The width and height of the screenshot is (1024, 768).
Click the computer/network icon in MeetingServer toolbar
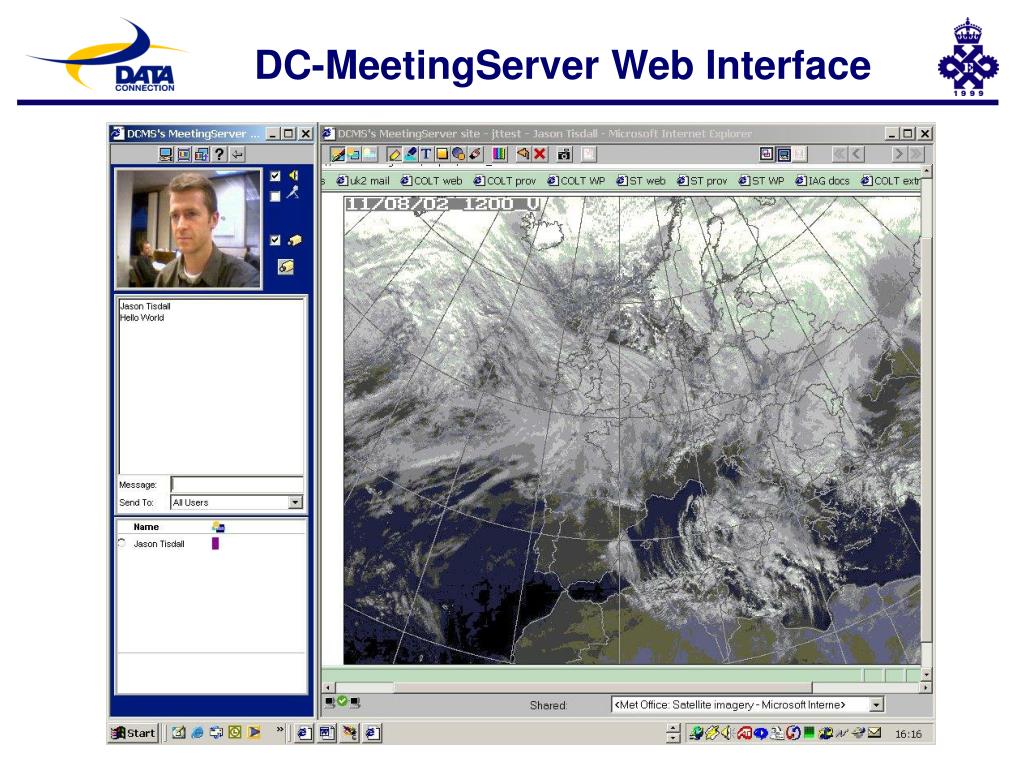pyautogui.click(x=166, y=154)
